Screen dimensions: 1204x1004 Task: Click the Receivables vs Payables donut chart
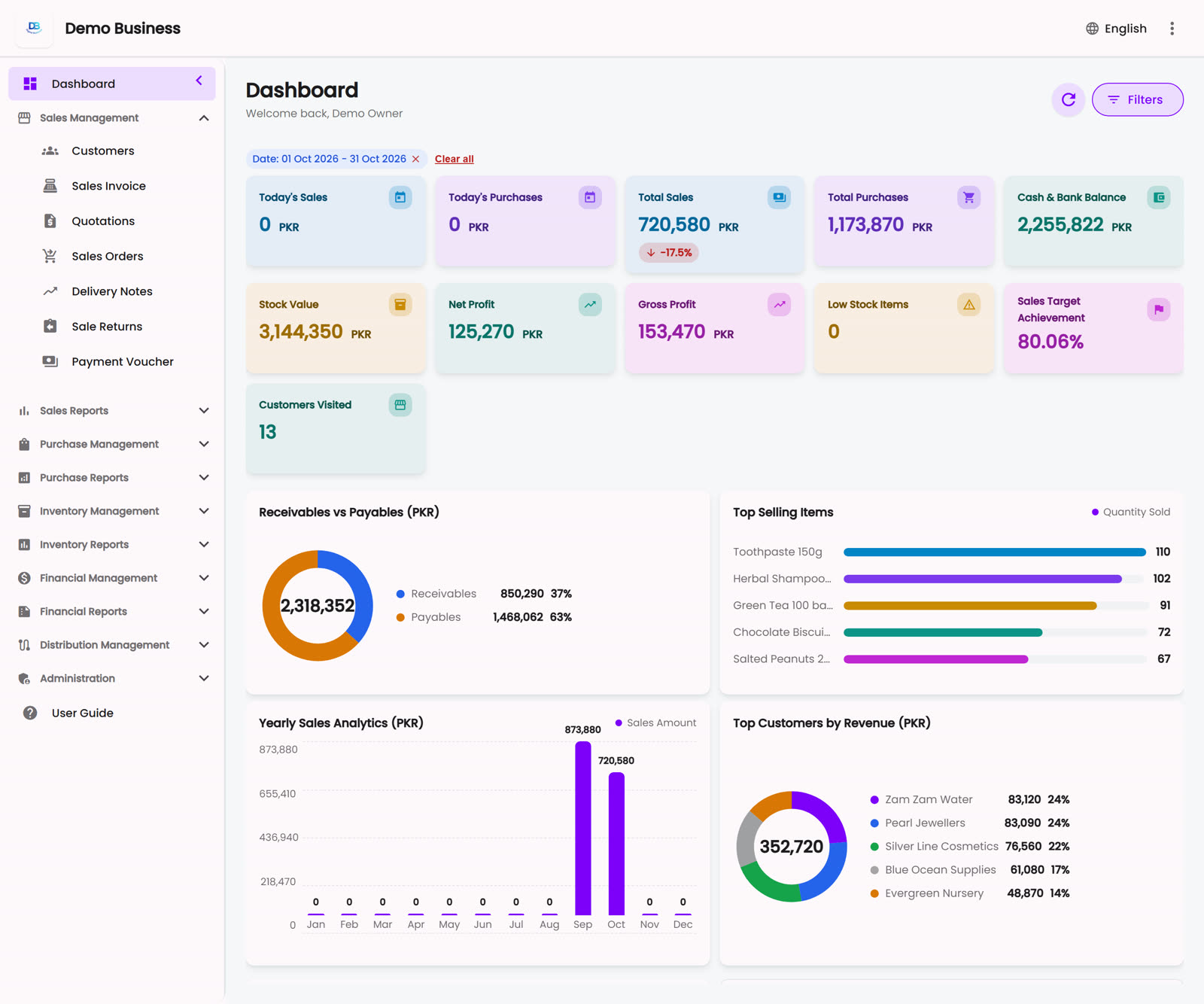click(318, 606)
